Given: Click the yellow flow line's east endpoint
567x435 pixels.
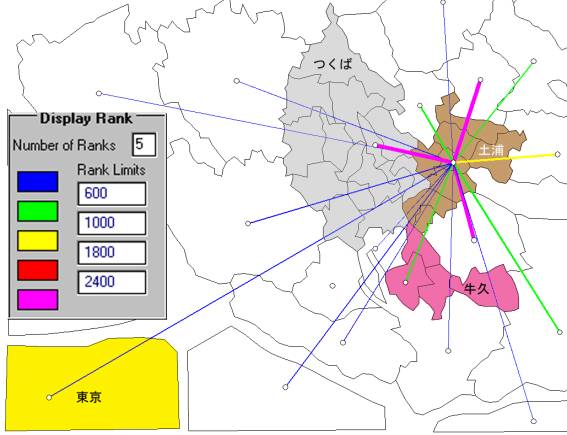Looking at the screenshot, I should click(x=557, y=154).
